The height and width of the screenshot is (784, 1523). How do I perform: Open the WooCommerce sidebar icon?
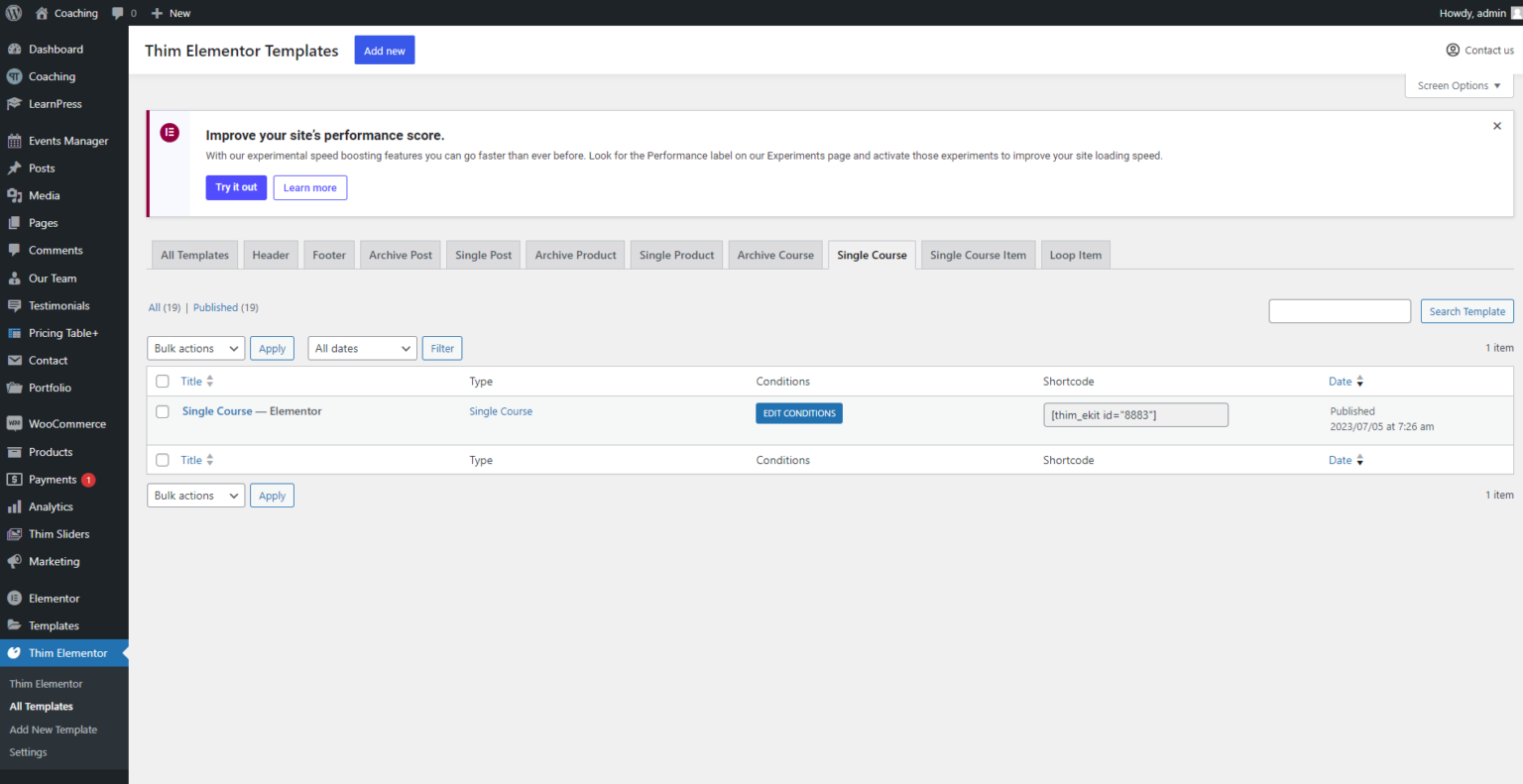click(x=14, y=424)
